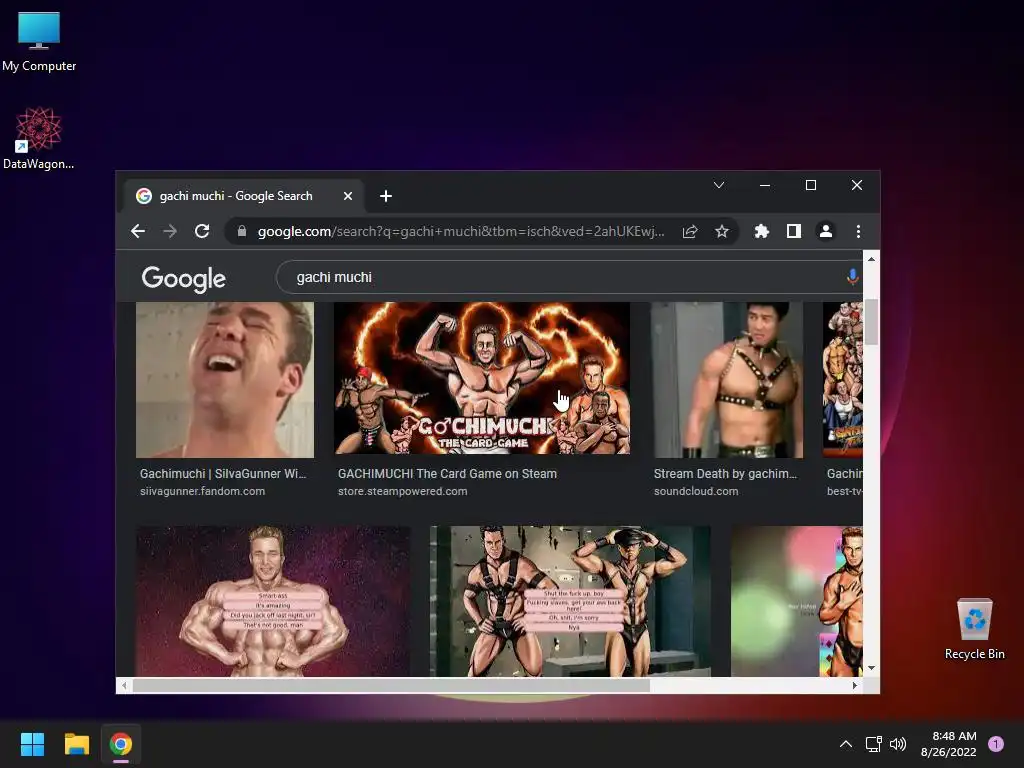Select the Recycle Bin desktop icon
Image resolution: width=1024 pixels, height=768 pixels.
coord(974,630)
